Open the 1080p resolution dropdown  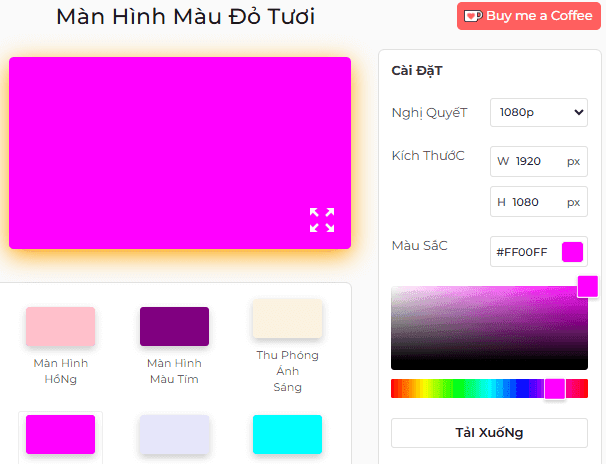coord(539,112)
